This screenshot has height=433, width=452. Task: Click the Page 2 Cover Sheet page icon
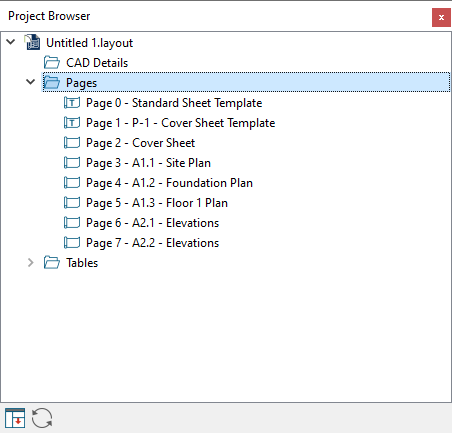72,143
